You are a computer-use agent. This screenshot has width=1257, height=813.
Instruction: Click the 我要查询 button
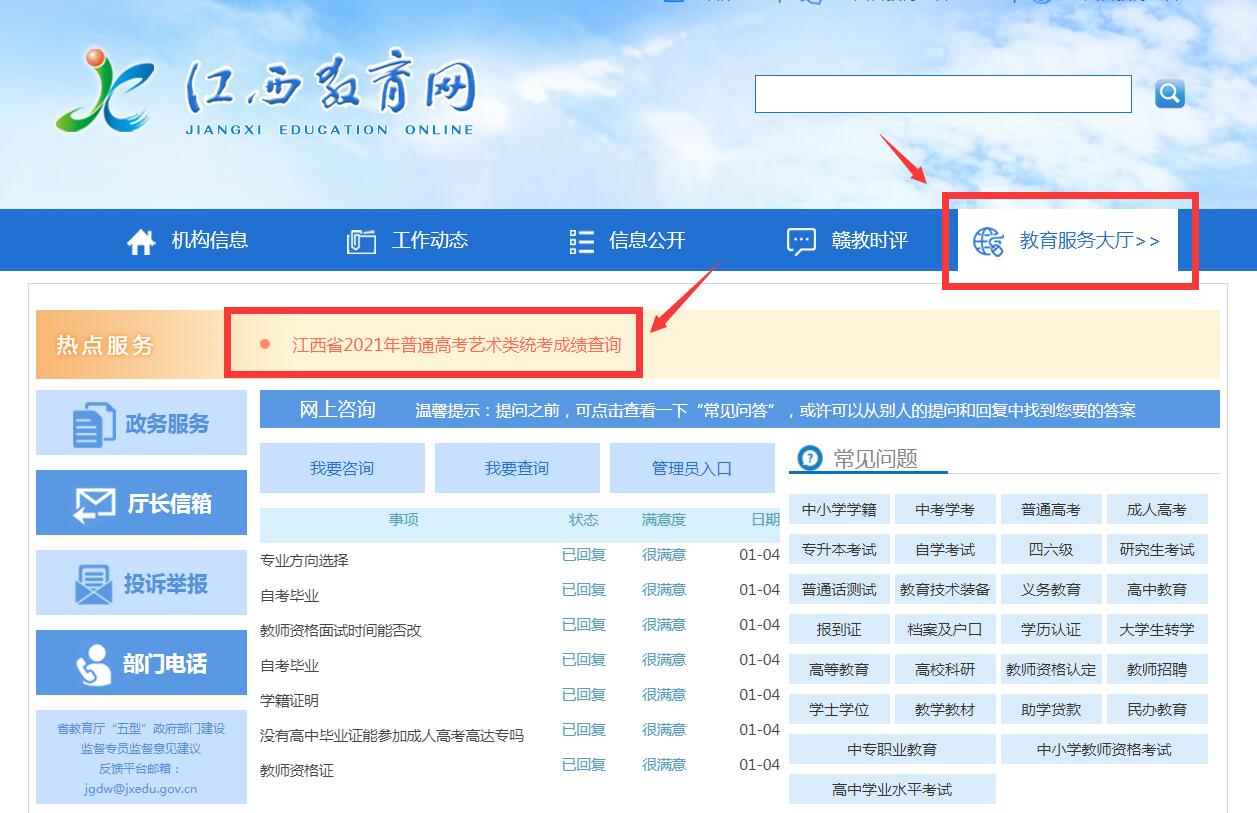click(517, 468)
